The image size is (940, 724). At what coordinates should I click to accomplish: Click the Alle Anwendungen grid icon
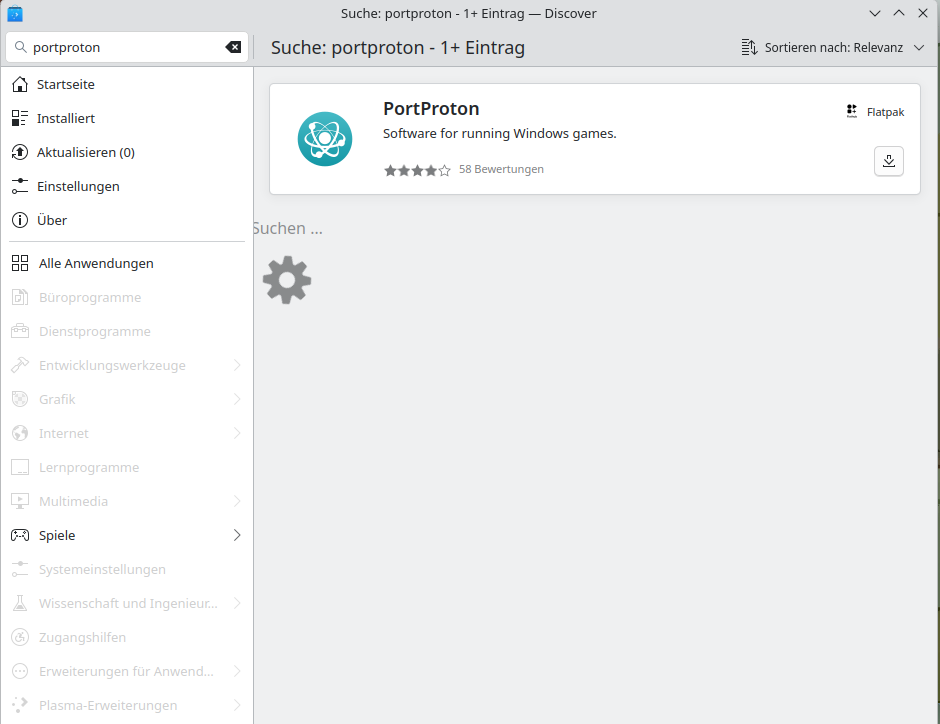pos(20,263)
